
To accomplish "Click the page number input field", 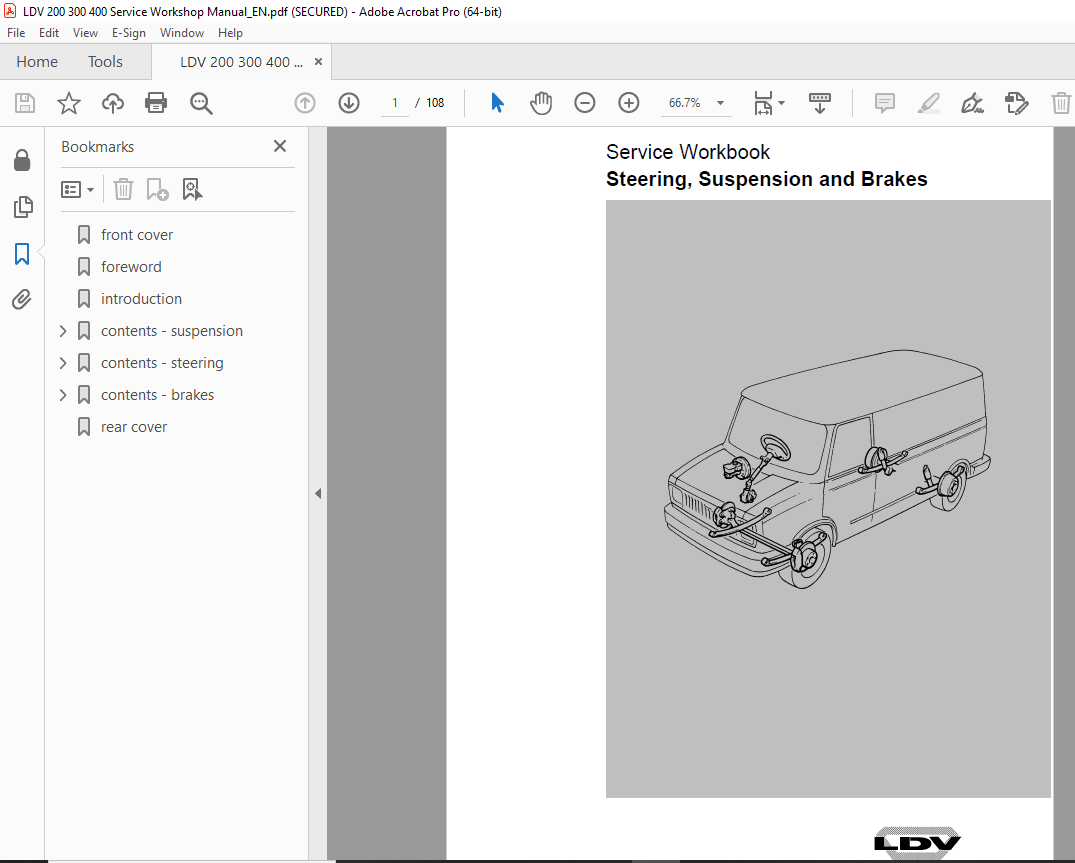I will [x=395, y=103].
